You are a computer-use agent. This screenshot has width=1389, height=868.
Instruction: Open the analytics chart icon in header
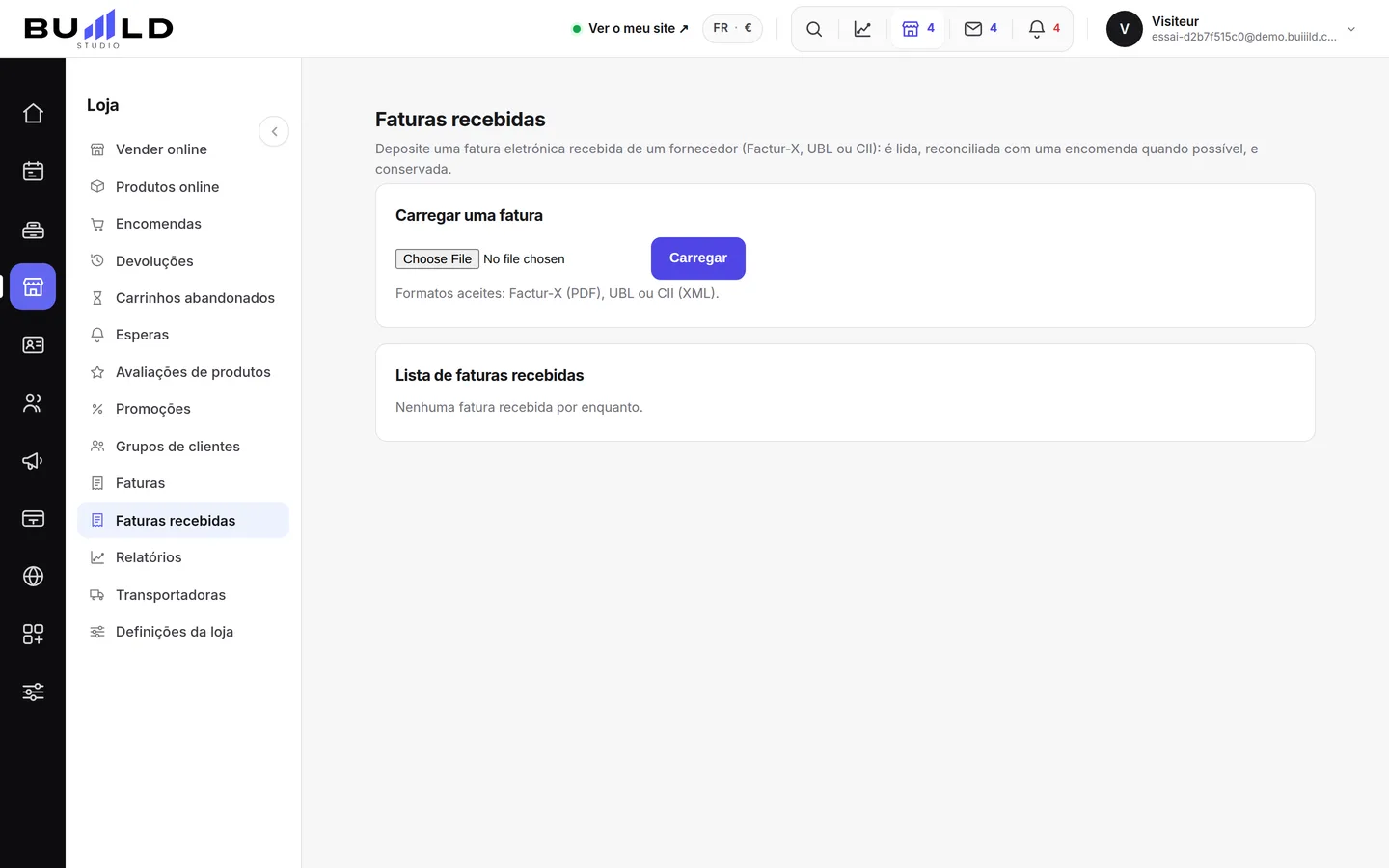click(x=862, y=29)
